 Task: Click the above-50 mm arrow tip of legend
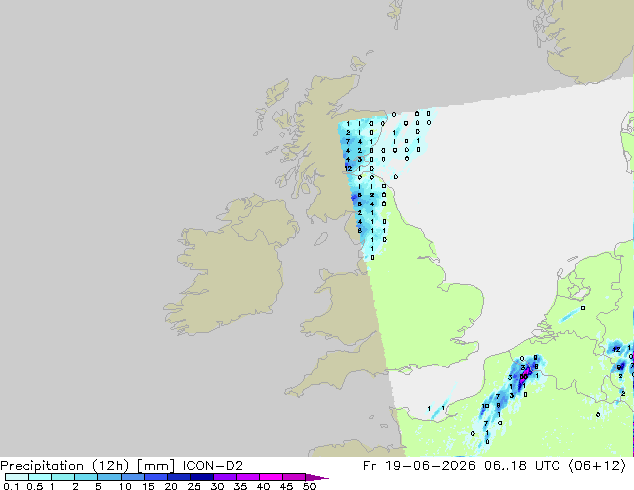[x=317, y=477]
